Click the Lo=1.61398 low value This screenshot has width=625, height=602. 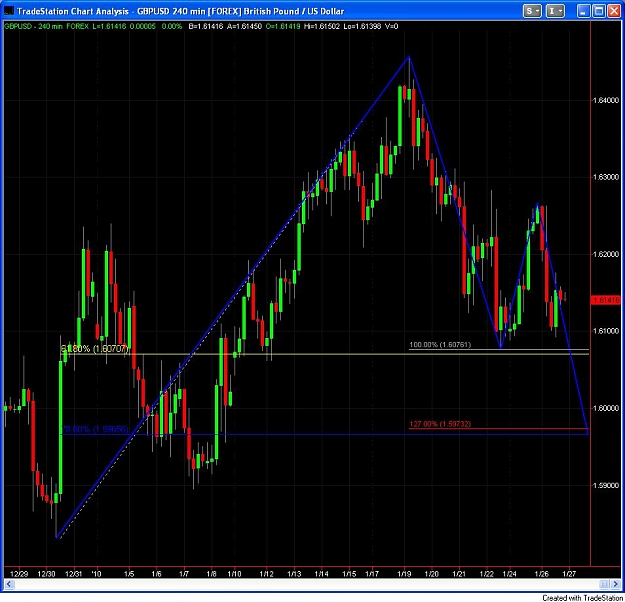(x=362, y=27)
